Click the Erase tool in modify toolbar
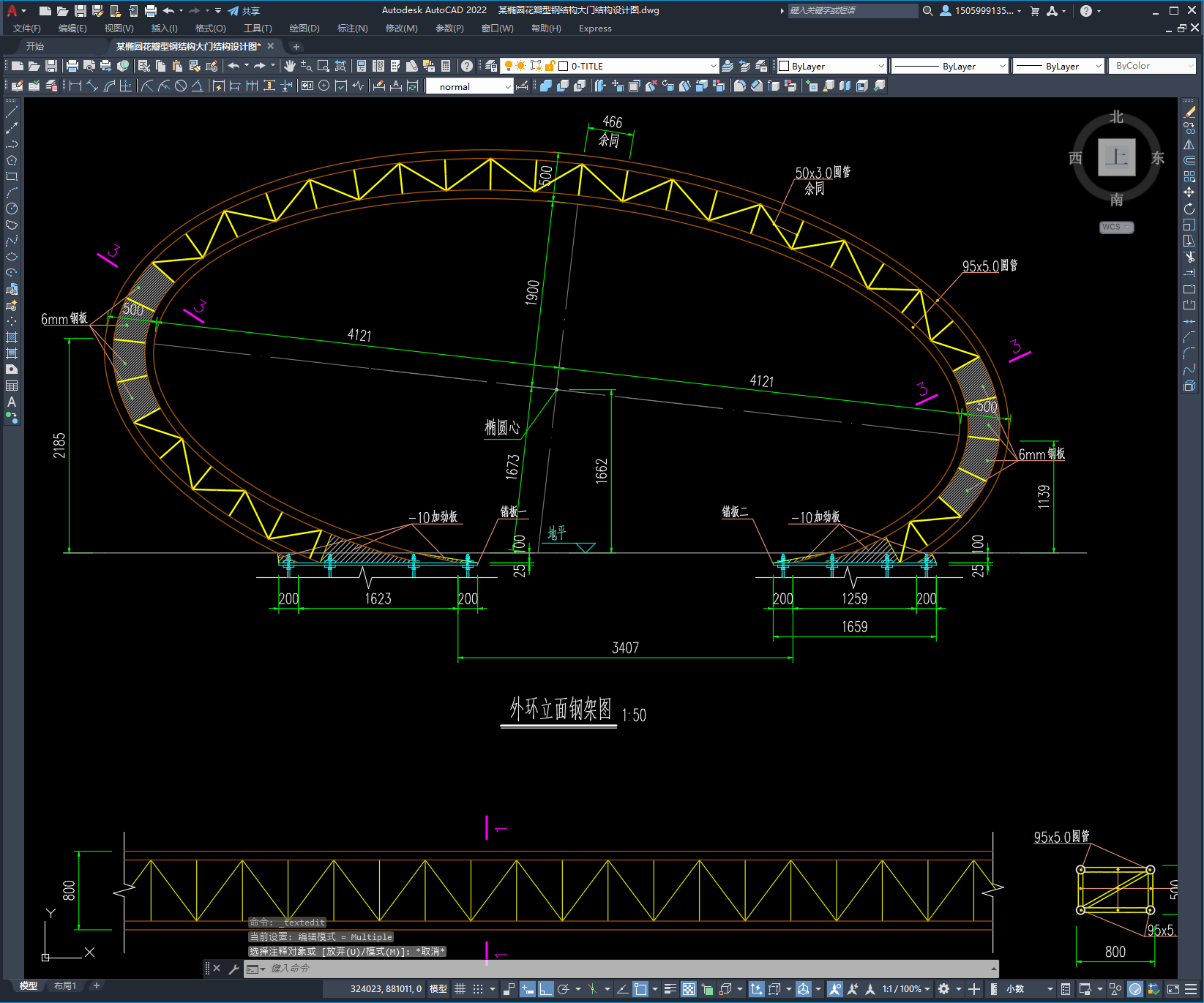The height and width of the screenshot is (1003, 1204). [1189, 112]
